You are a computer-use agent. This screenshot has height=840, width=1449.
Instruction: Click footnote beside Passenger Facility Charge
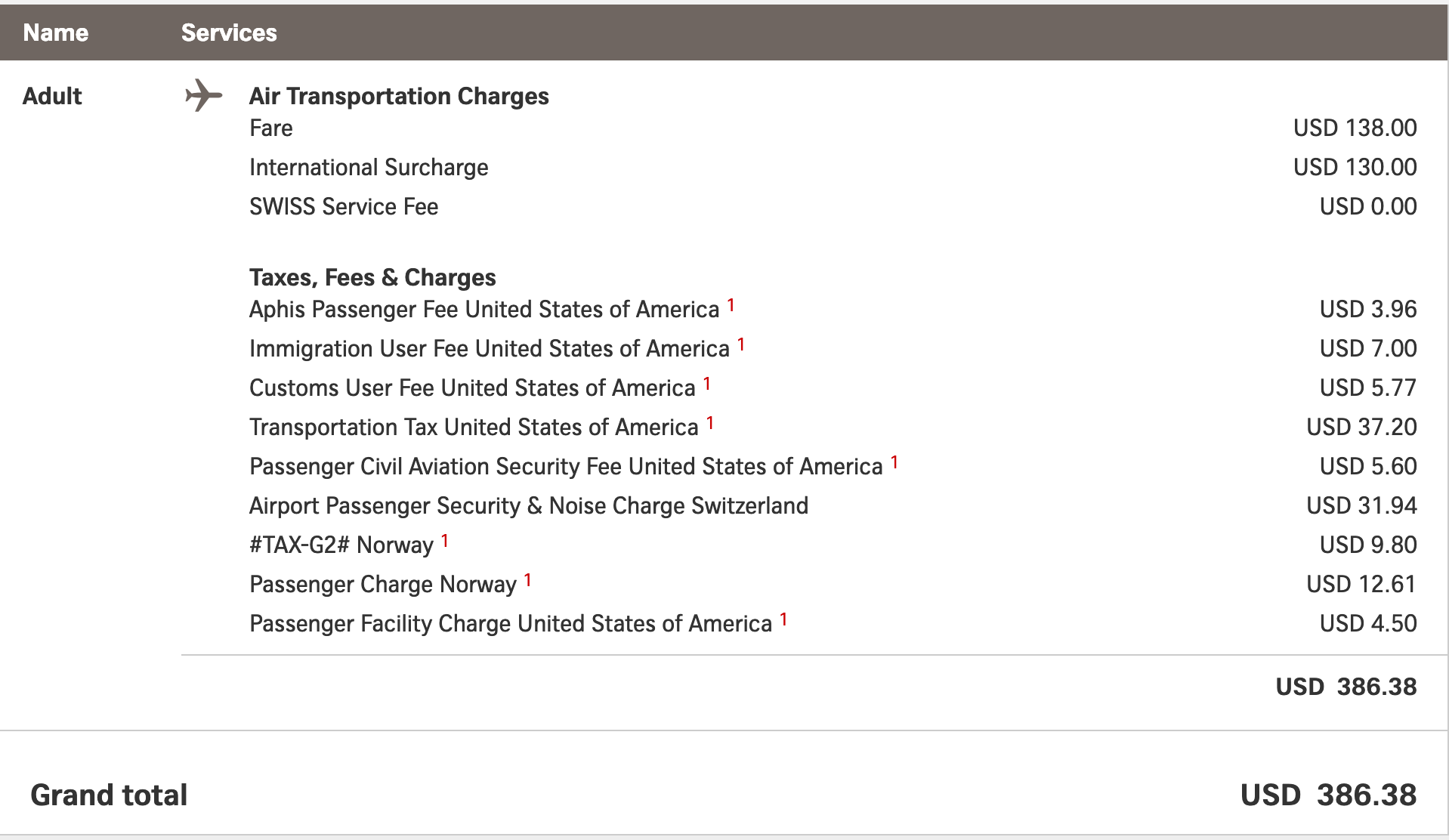click(x=783, y=619)
